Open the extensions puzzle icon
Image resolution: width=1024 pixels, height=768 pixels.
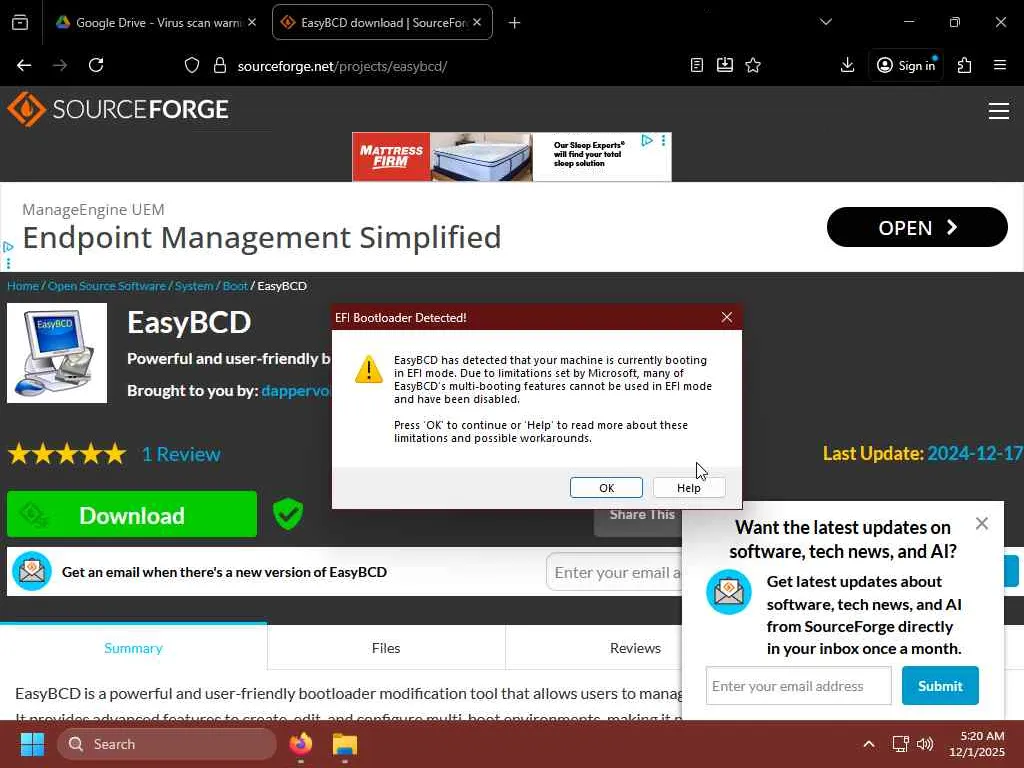(x=965, y=65)
